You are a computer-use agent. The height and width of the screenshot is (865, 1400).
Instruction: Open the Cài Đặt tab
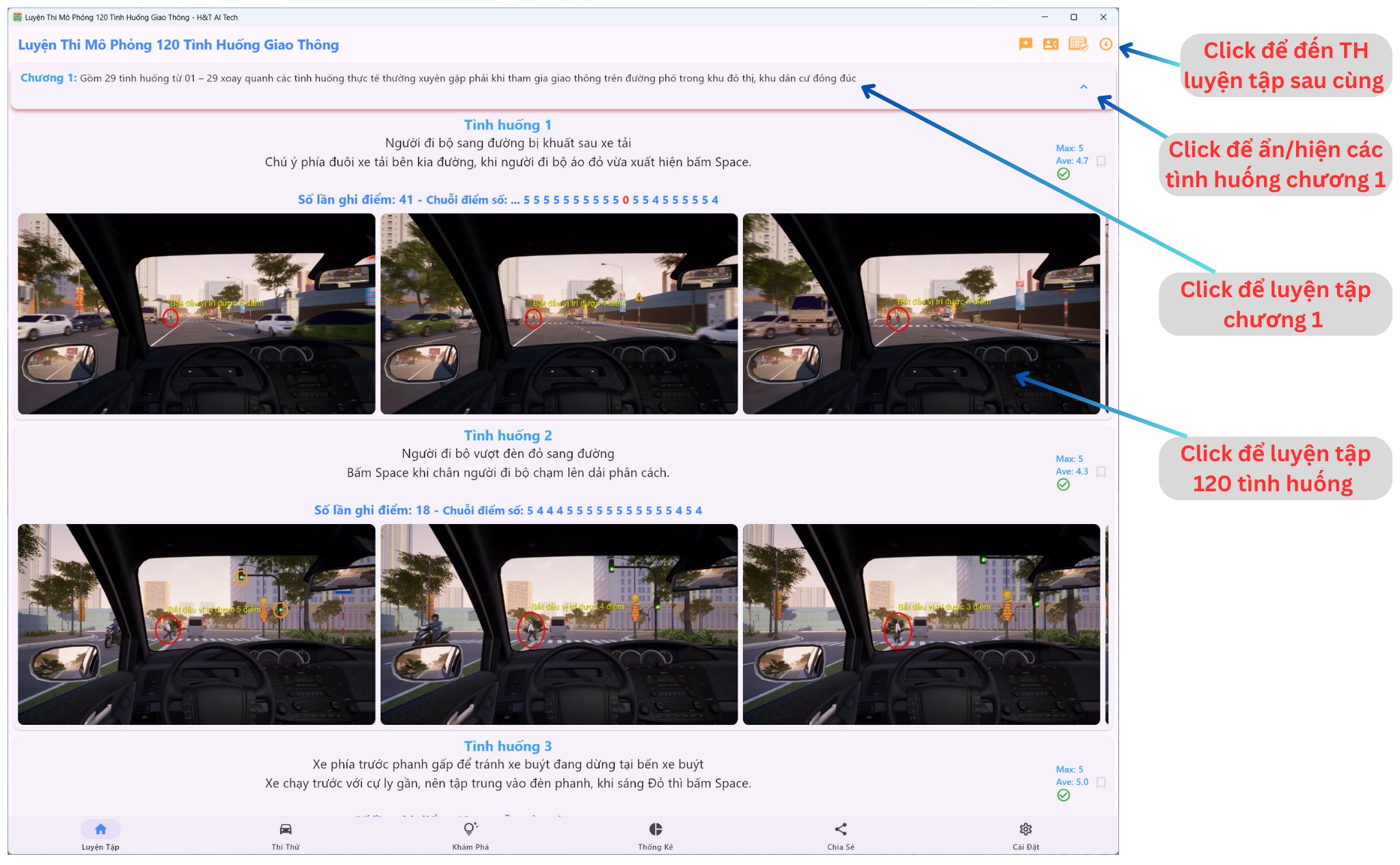[x=1025, y=836]
